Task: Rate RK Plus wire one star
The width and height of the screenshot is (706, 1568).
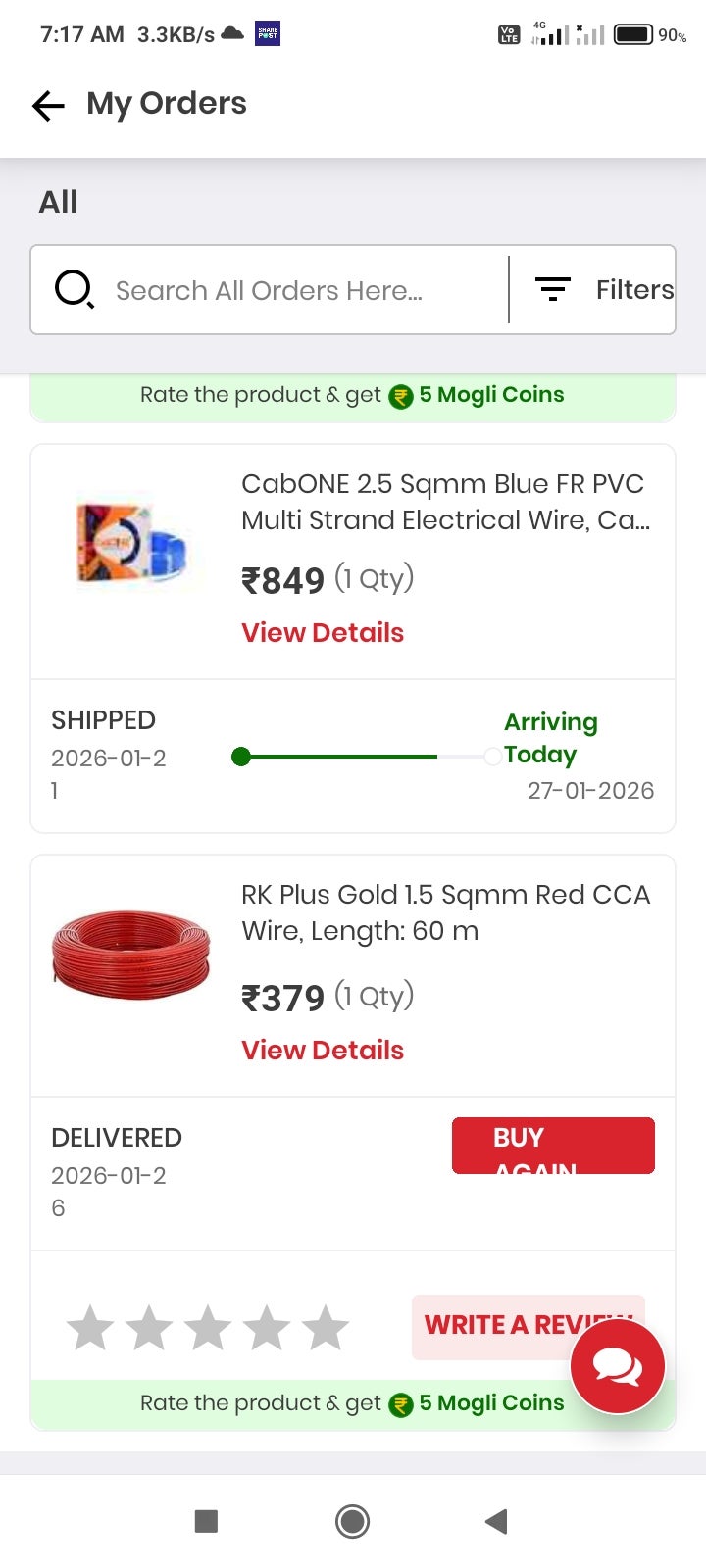Action: (x=90, y=1328)
